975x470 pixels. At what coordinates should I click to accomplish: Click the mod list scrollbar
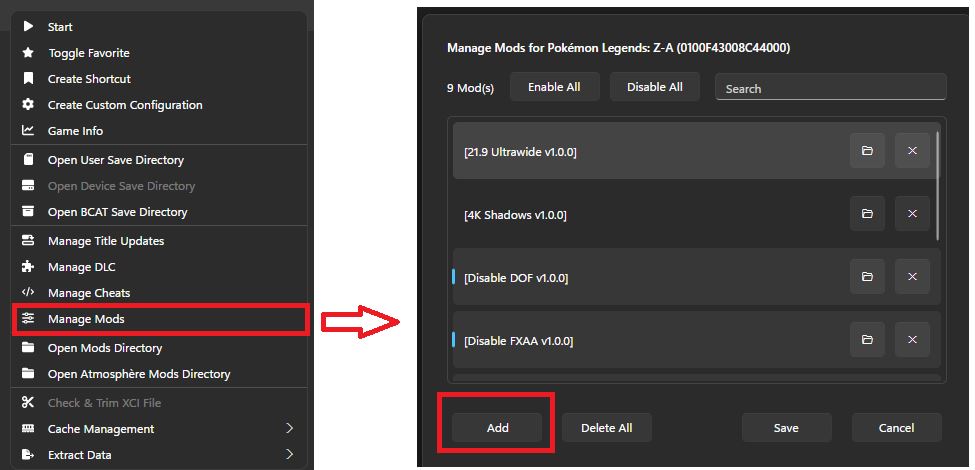pyautogui.click(x=938, y=185)
